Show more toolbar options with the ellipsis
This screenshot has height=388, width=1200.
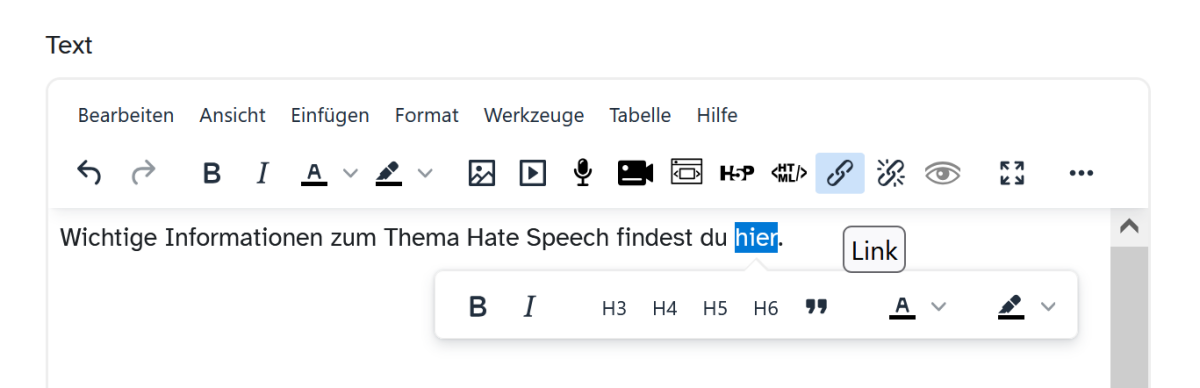coord(1081,173)
